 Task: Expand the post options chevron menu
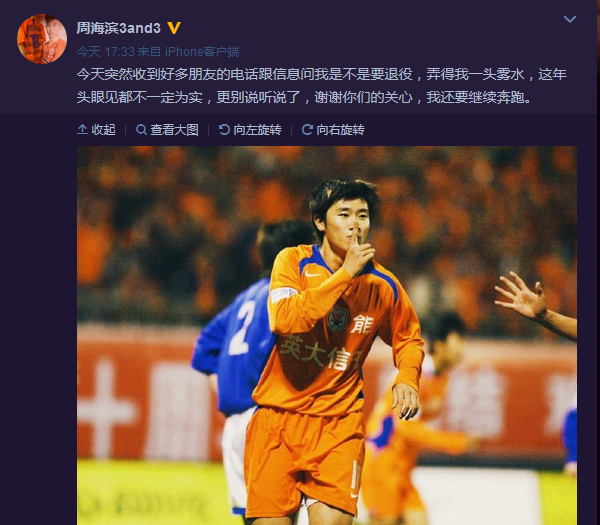tap(570, 19)
